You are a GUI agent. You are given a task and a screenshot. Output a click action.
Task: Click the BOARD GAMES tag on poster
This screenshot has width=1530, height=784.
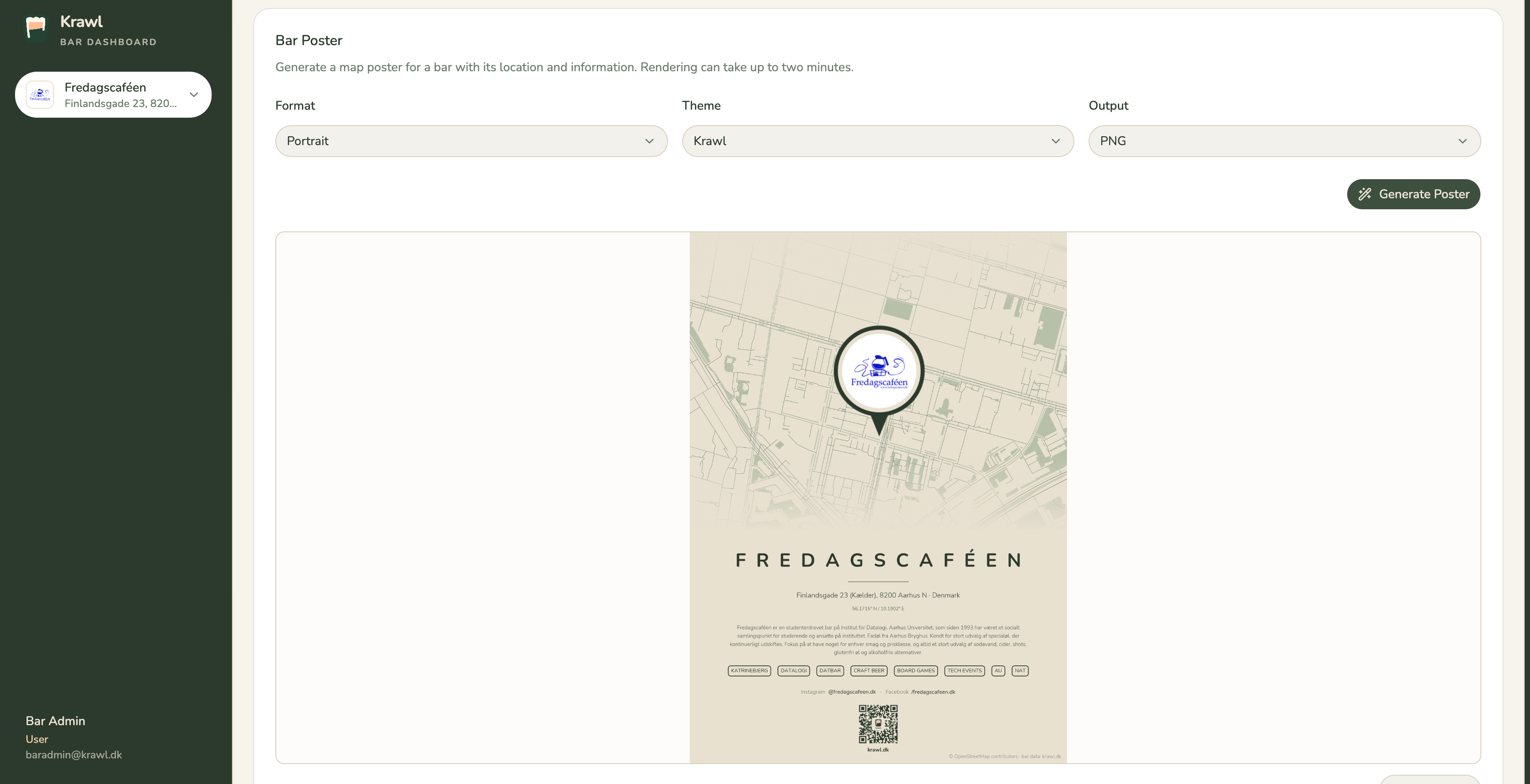click(916, 671)
